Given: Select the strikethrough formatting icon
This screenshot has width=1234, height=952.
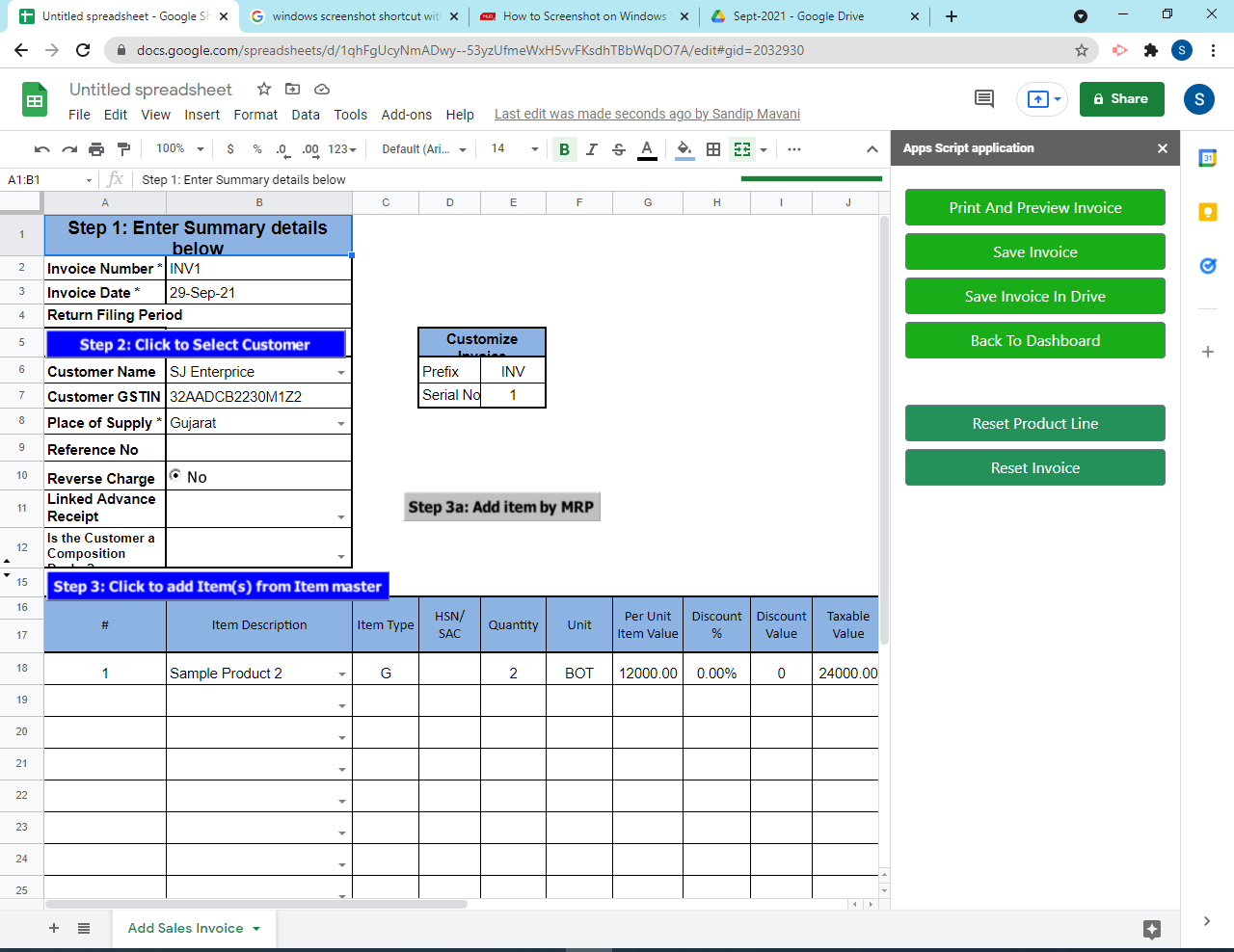Looking at the screenshot, I should (x=618, y=149).
